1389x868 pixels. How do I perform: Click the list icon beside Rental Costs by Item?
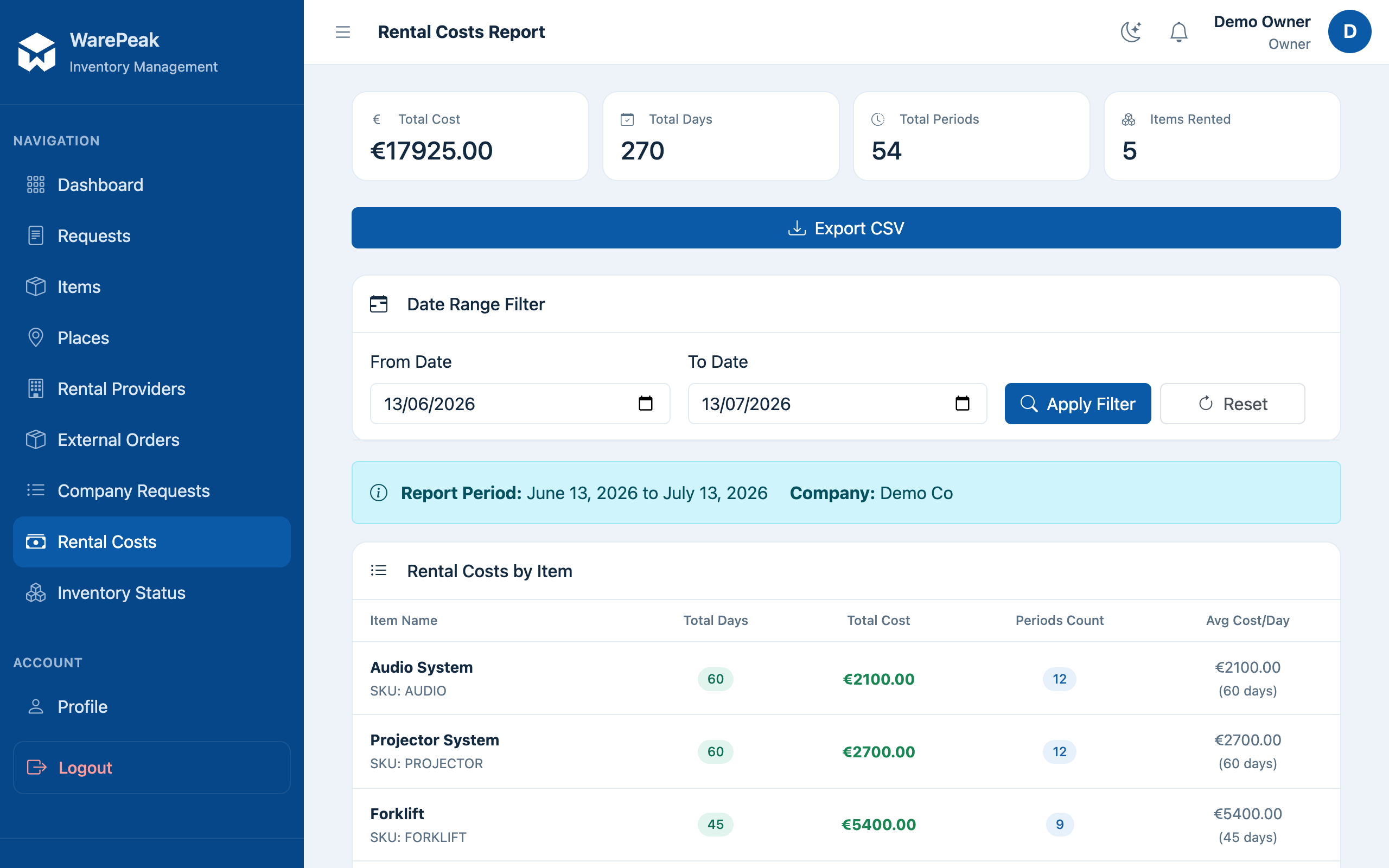pyautogui.click(x=379, y=571)
